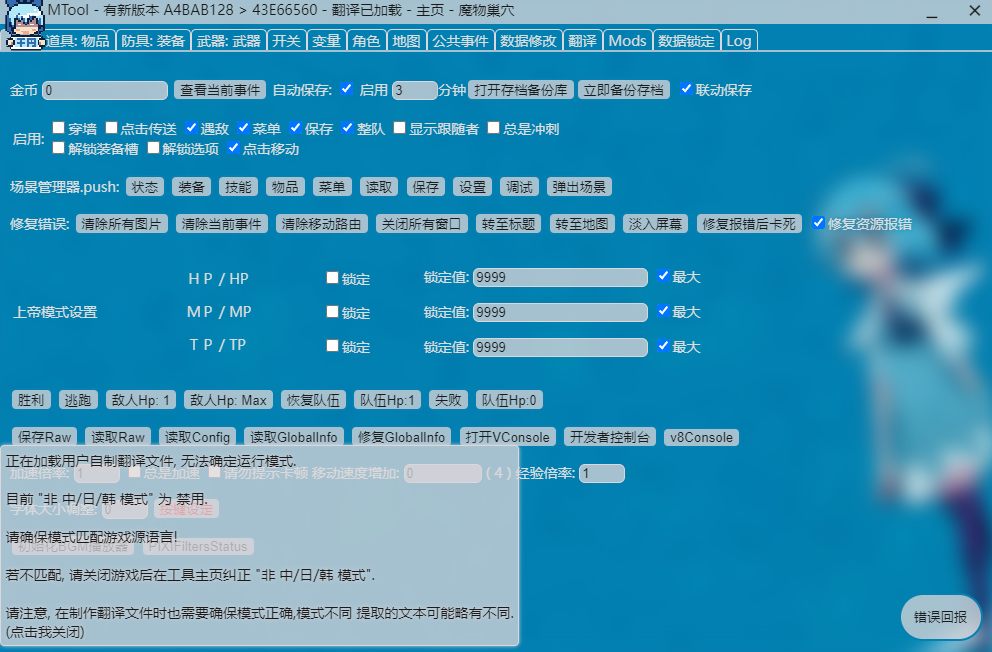The width and height of the screenshot is (992, 652).
Task: Click the 错误回报 button
Action: 940,617
